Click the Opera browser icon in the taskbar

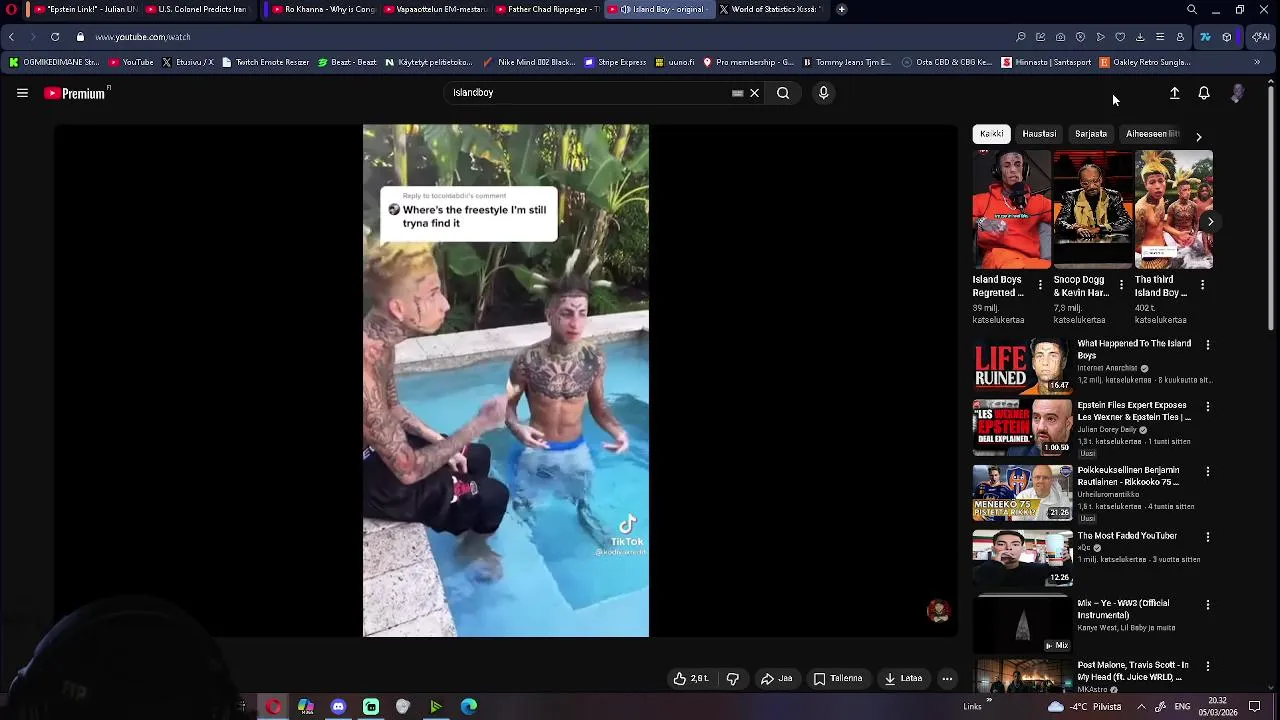pos(273,706)
